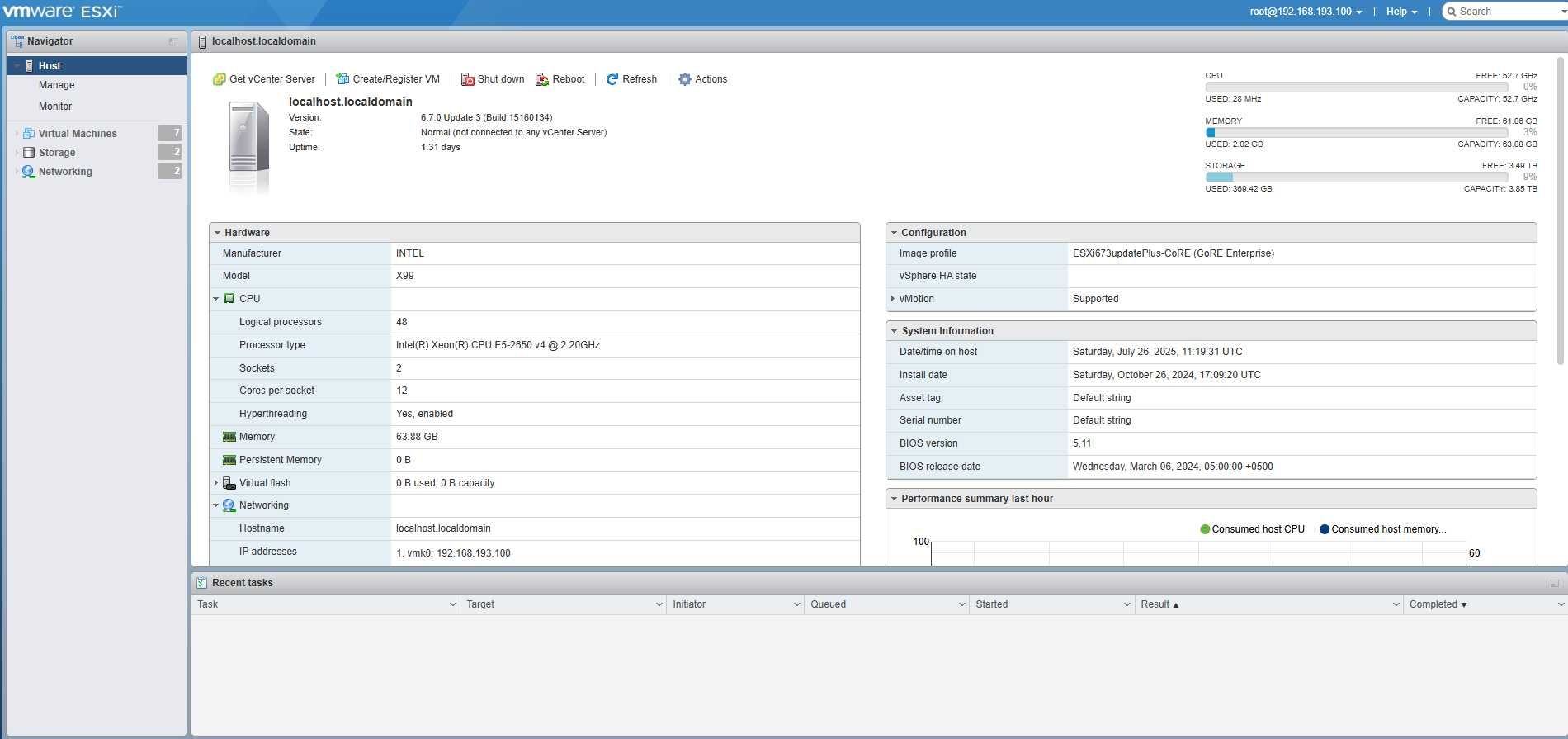Expand the Virtual Machines tree node
The height and width of the screenshot is (739, 1568).
[17, 133]
